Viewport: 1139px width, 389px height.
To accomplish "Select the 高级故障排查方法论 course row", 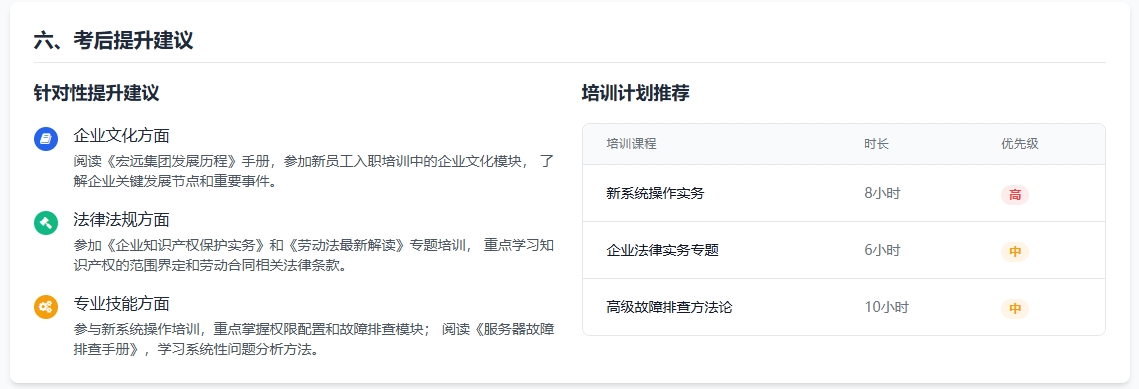I will pyautogui.click(x=843, y=307).
